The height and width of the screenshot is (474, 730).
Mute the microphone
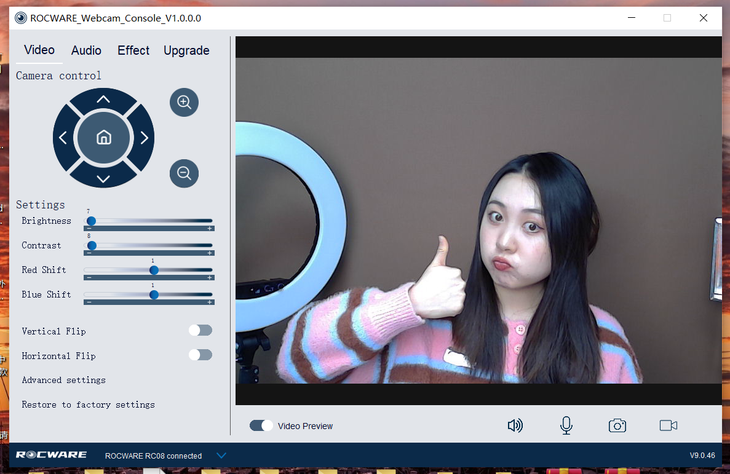pyautogui.click(x=566, y=425)
